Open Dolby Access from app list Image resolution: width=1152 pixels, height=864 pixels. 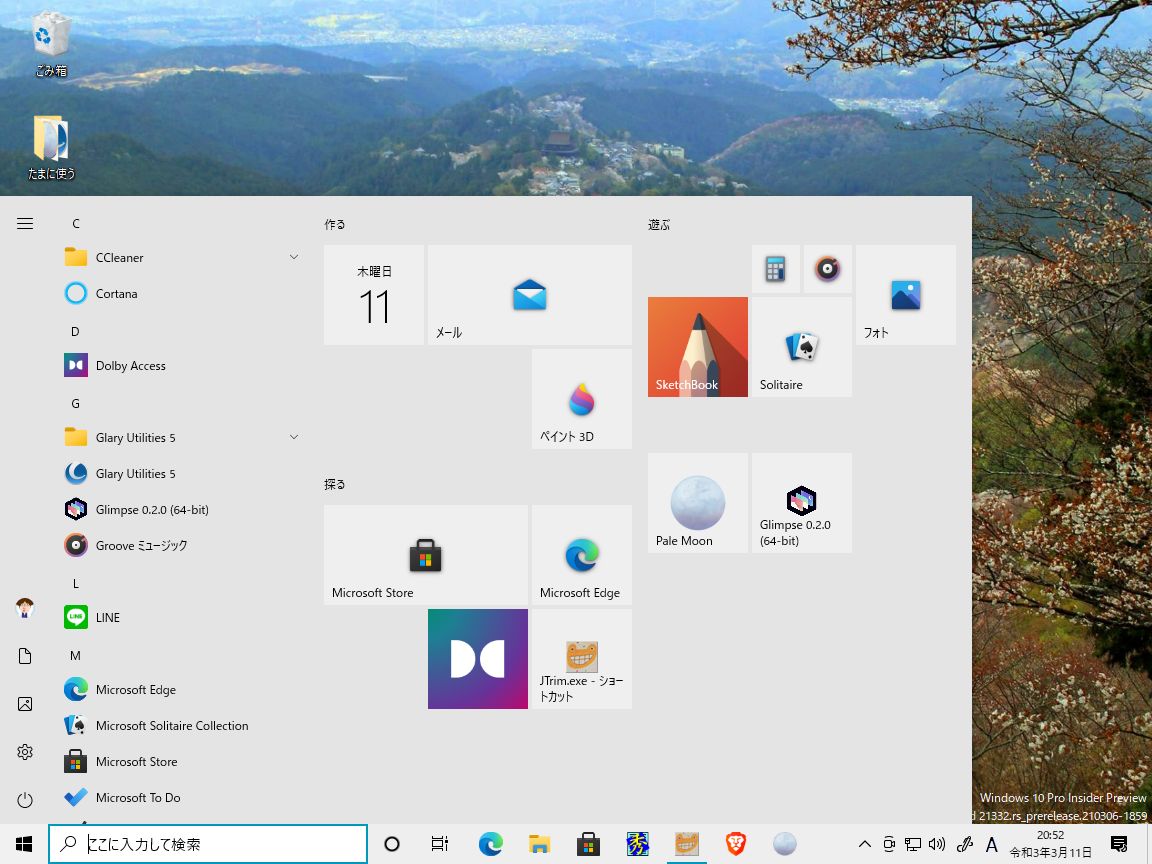[x=182, y=365]
